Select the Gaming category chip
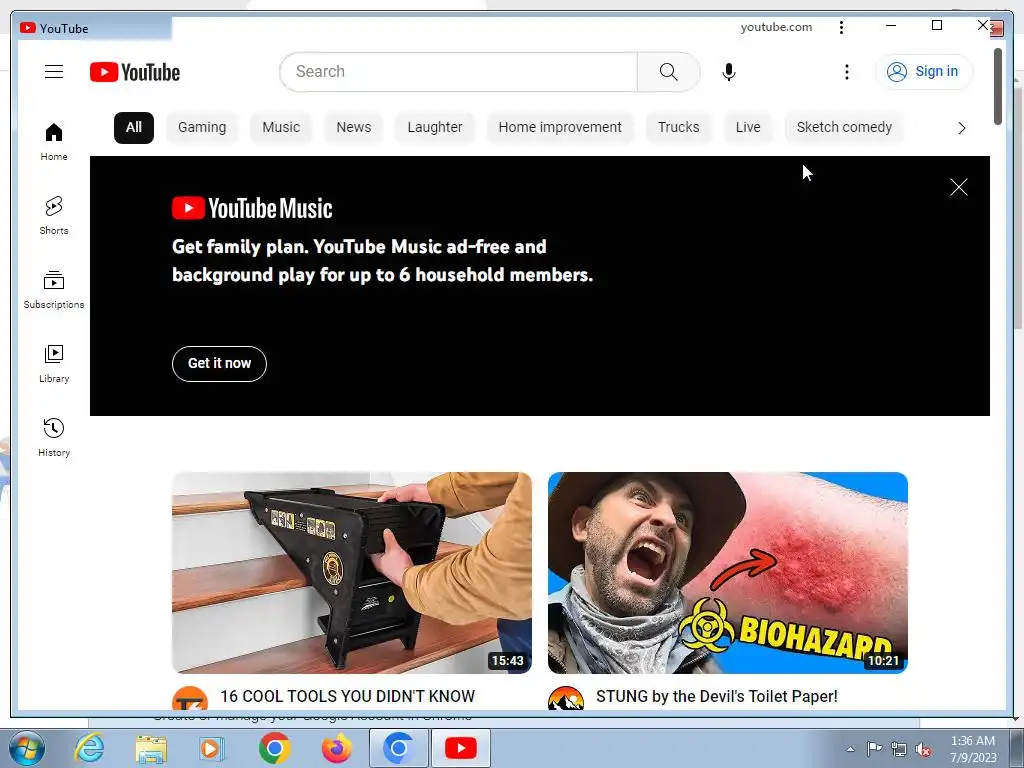Image resolution: width=1024 pixels, height=768 pixels. (x=202, y=127)
